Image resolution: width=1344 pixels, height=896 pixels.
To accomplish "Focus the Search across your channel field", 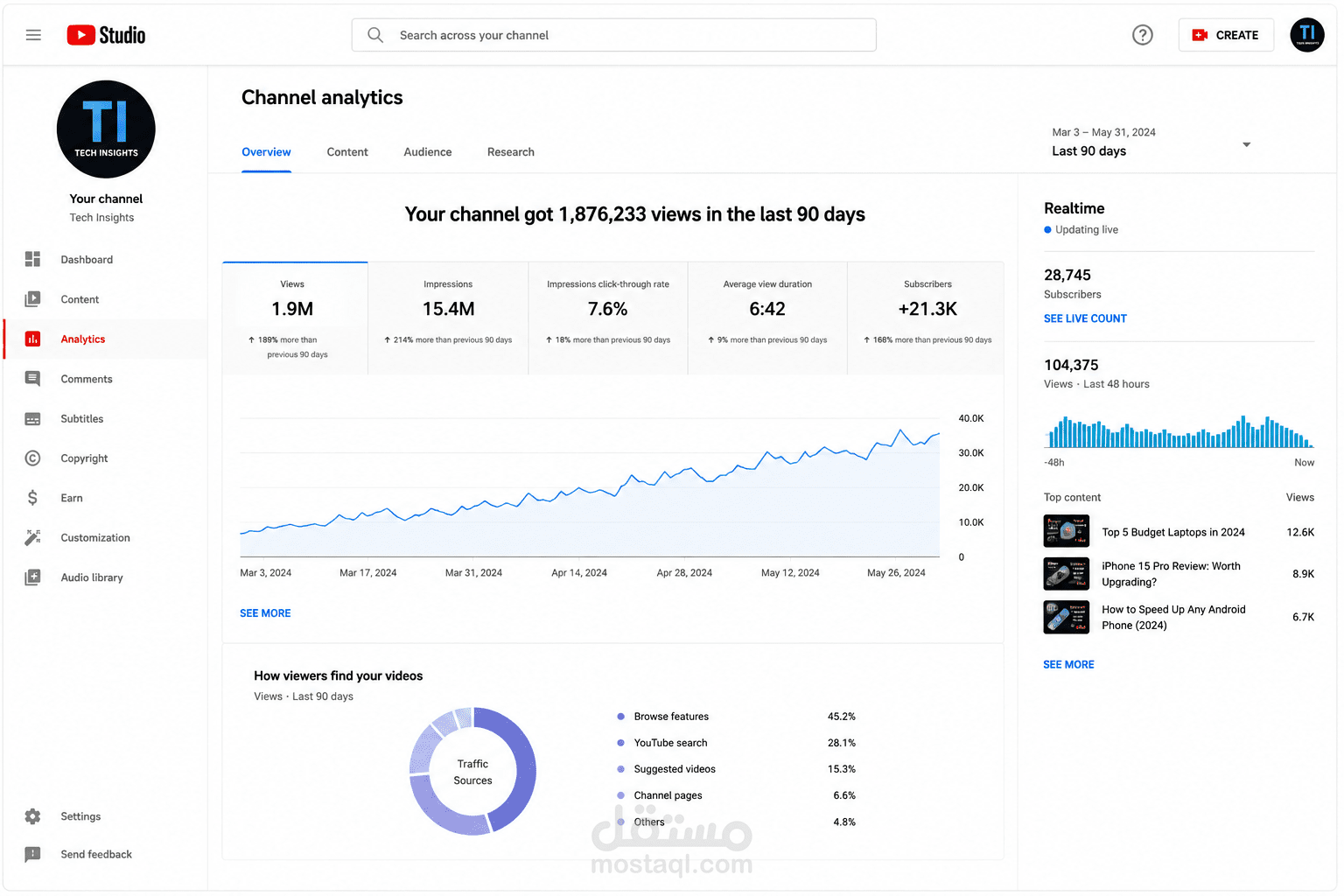I will (614, 35).
